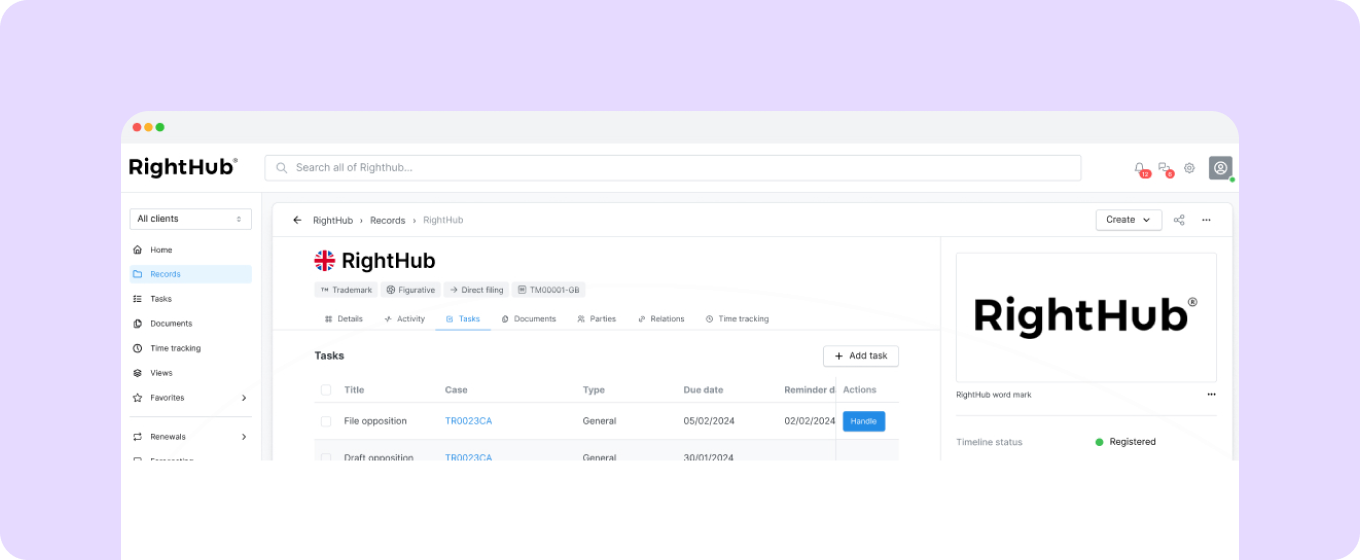Click the Records folder icon in sidebar
The width and height of the screenshot is (1360, 560).
point(137,274)
